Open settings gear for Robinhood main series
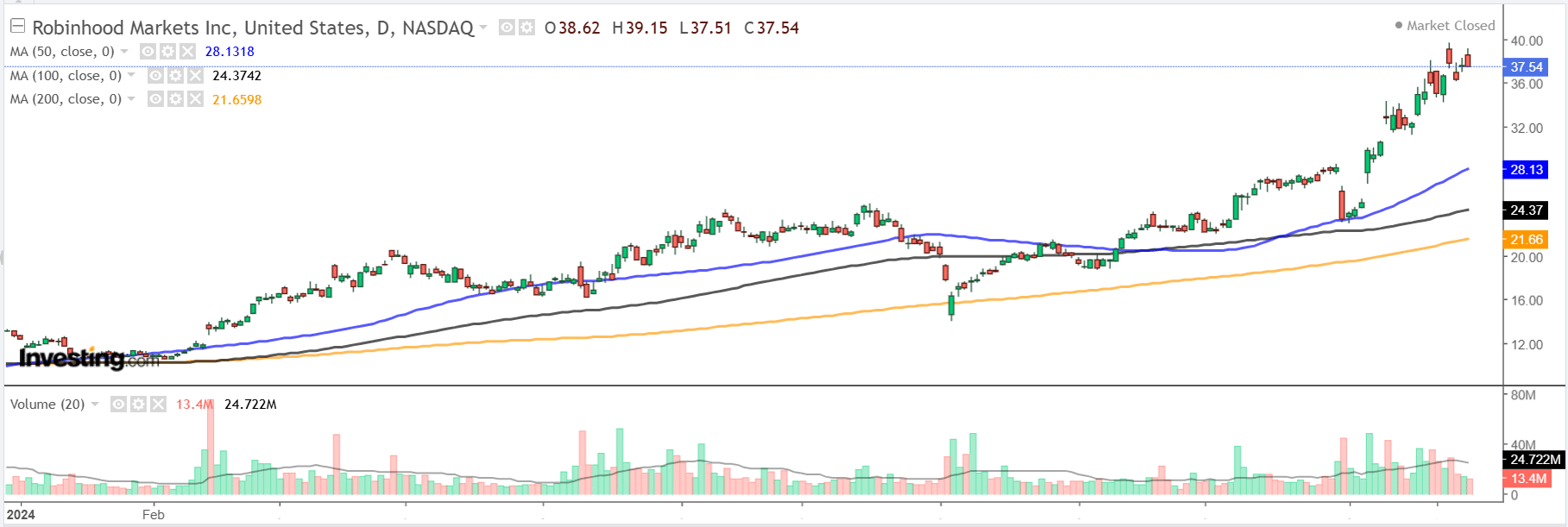The image size is (1568, 527). pyautogui.click(x=526, y=28)
